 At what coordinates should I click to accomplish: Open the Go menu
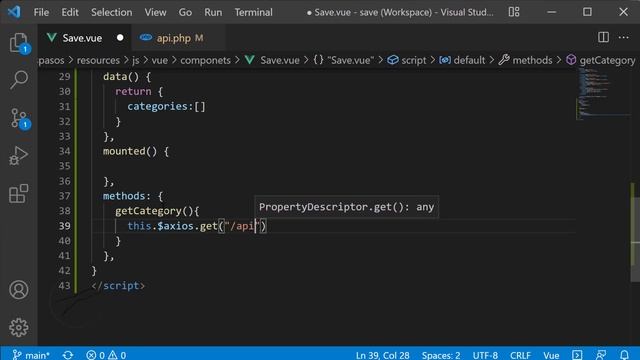coord(185,12)
